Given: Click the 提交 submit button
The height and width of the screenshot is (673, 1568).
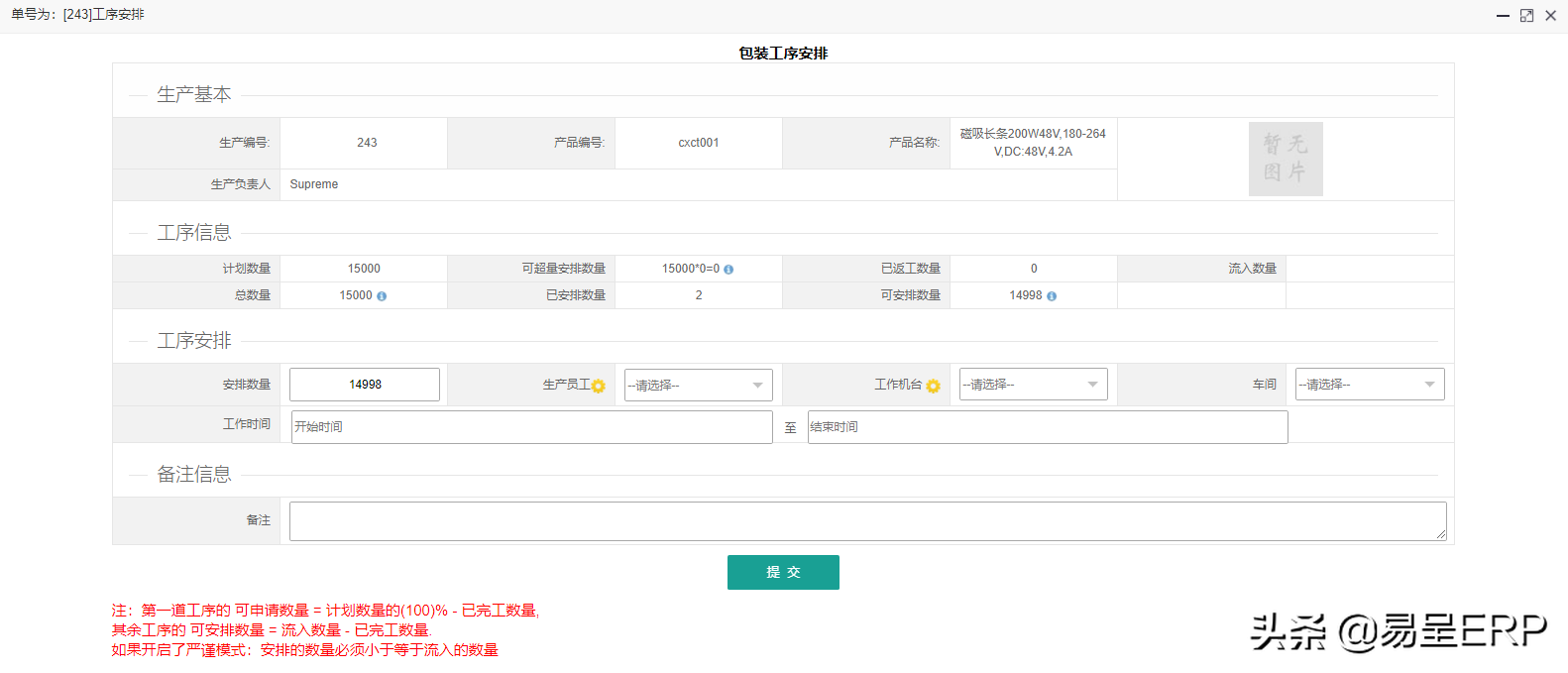Looking at the screenshot, I should [x=783, y=573].
